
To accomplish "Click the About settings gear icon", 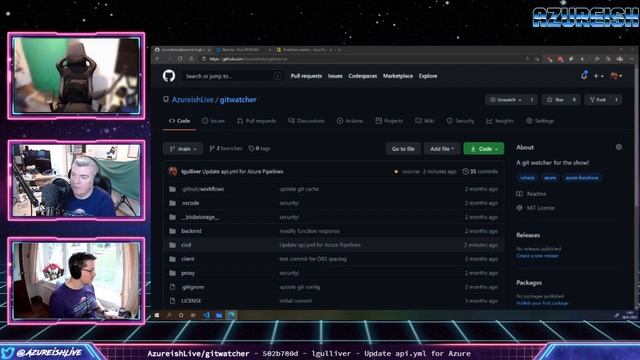I will click(x=619, y=147).
